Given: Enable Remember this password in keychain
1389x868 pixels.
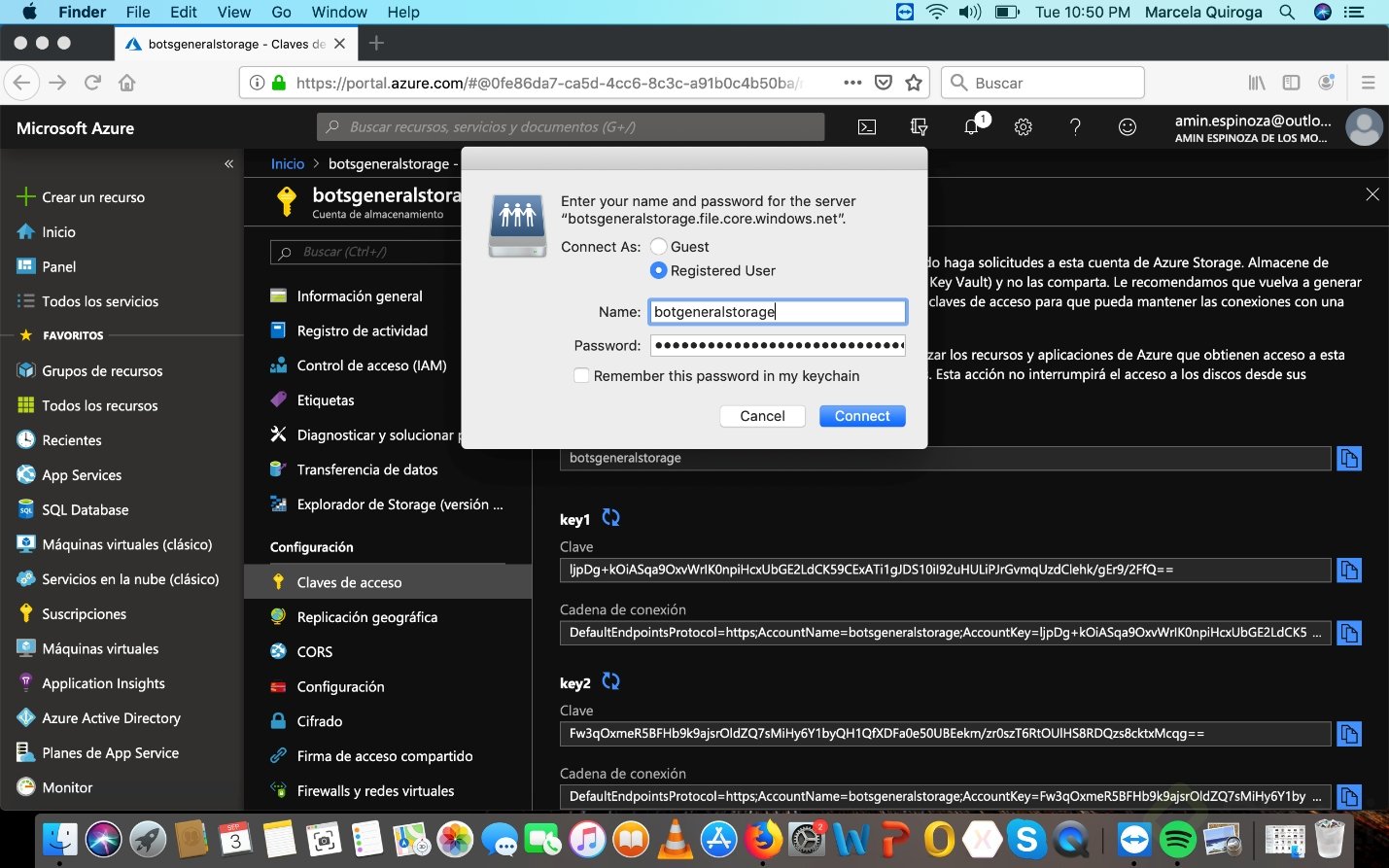Looking at the screenshot, I should pyautogui.click(x=581, y=375).
